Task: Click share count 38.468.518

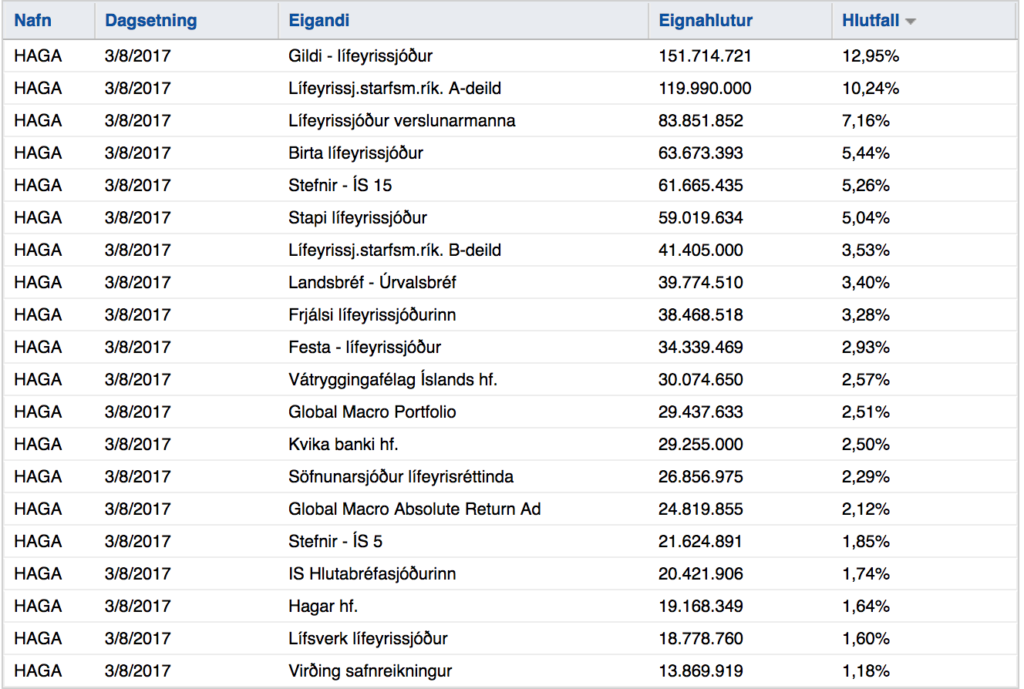Action: [x=700, y=315]
